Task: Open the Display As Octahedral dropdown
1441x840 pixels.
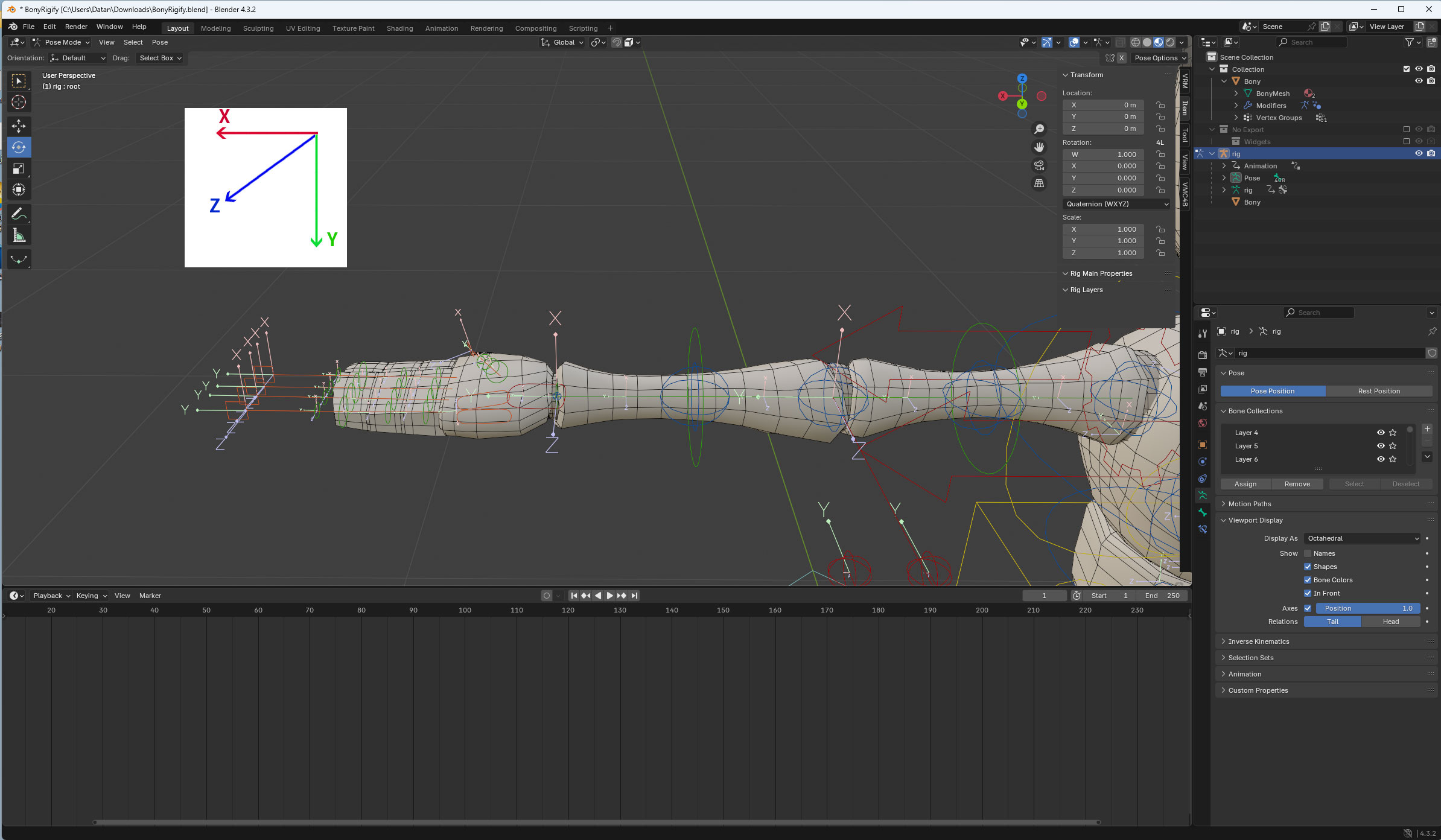Action: [x=1362, y=538]
